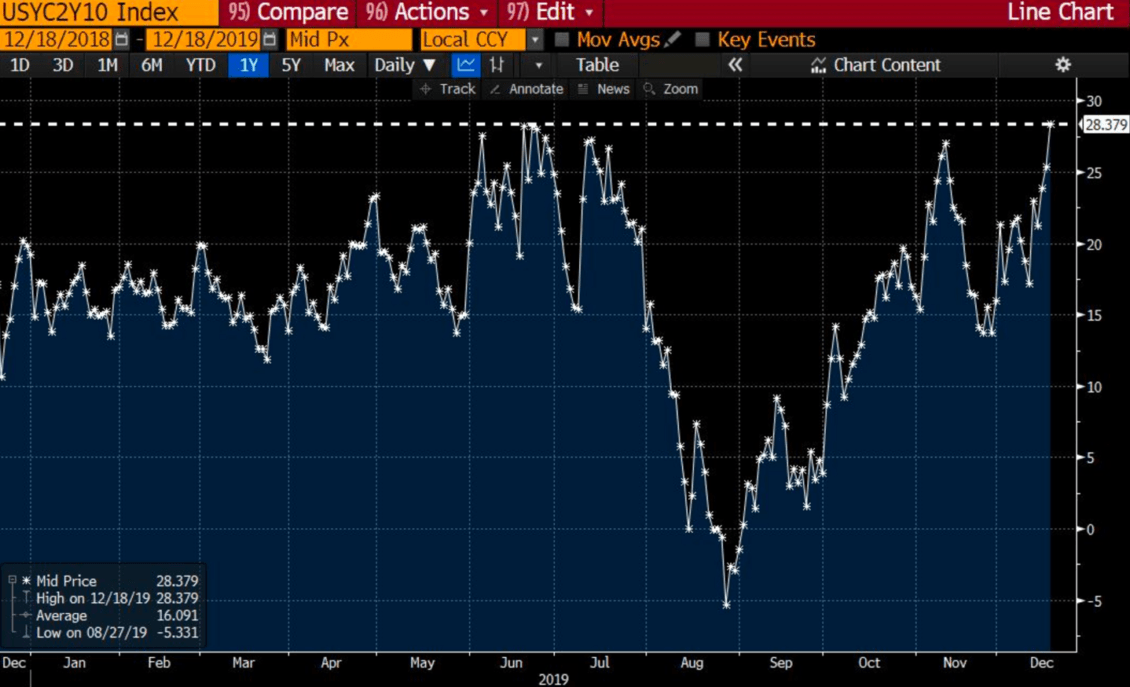Click the Mov Avgs label text
The width and height of the screenshot is (1130, 687).
coord(618,40)
